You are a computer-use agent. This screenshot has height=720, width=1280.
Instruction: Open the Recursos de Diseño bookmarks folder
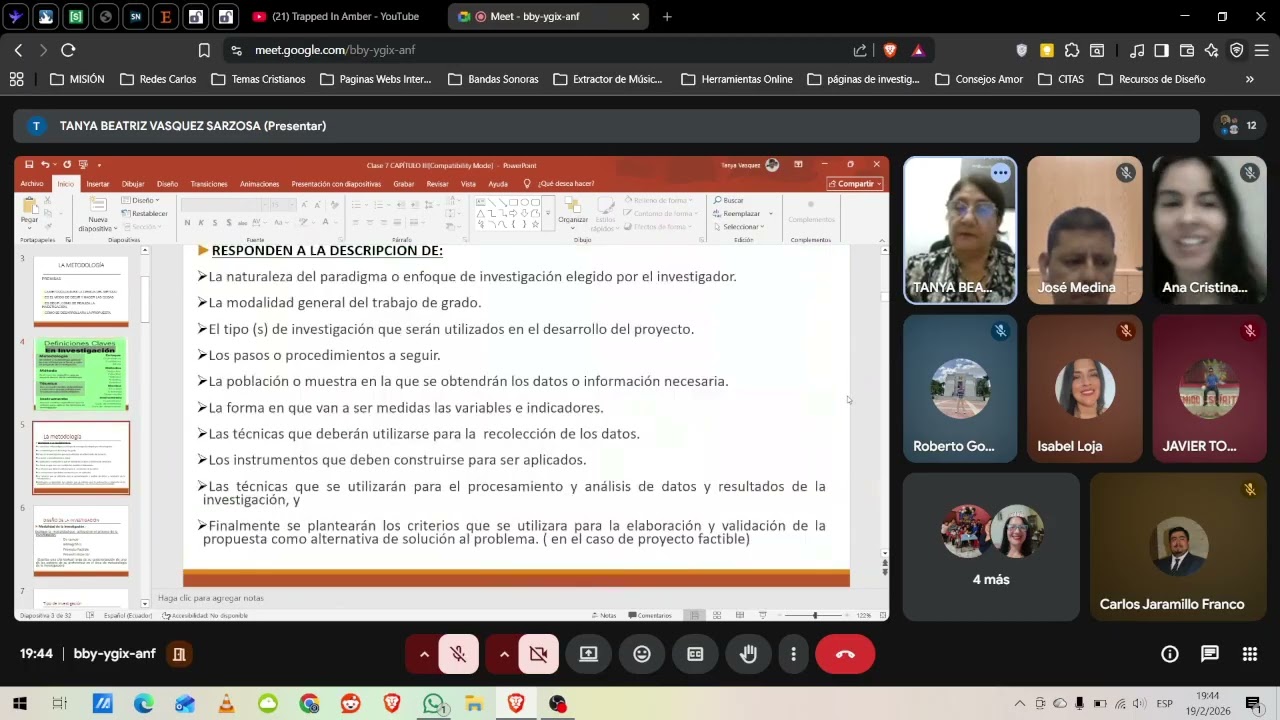tap(1151, 79)
